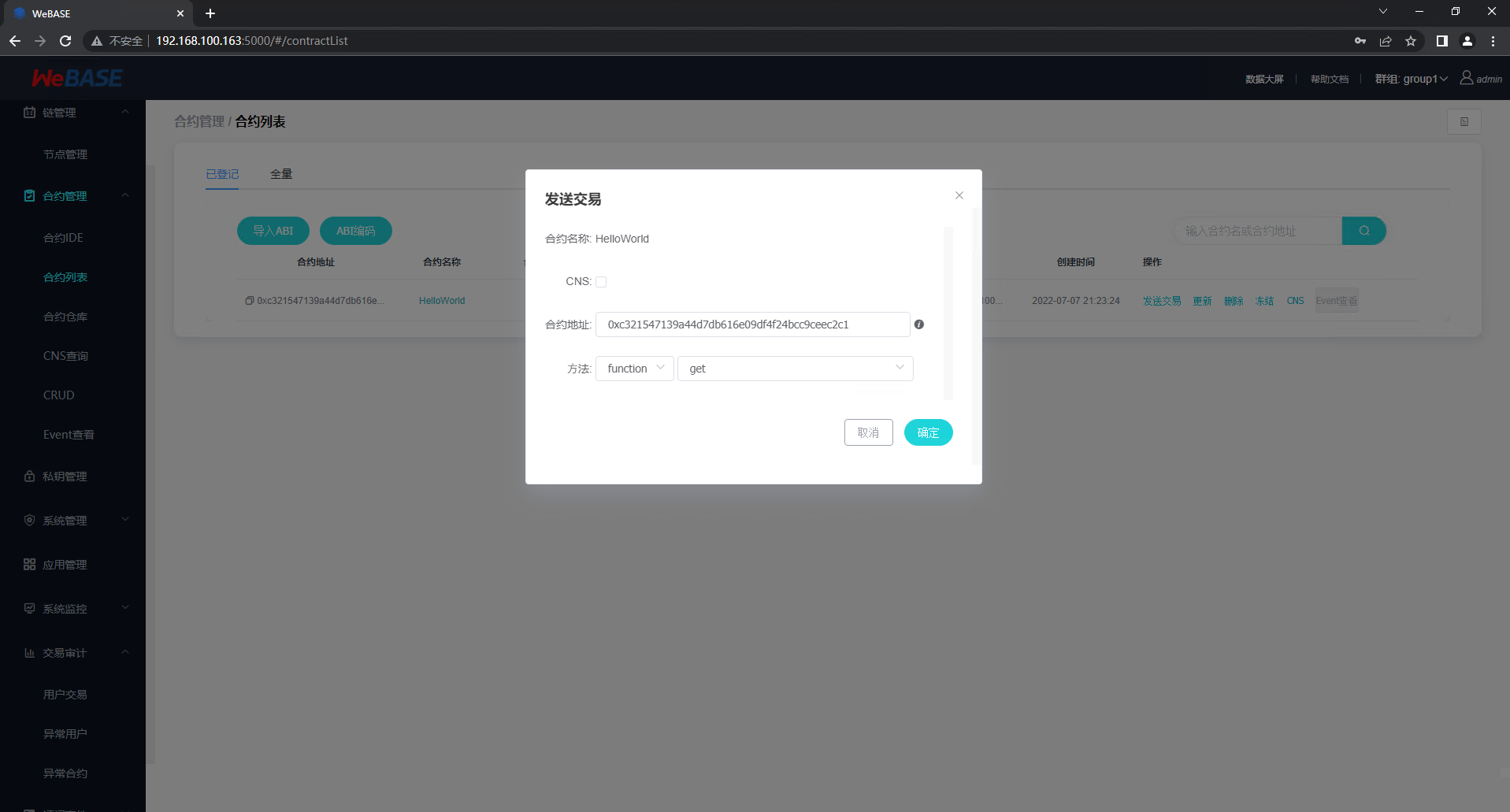Viewport: 1510px width, 812px height.
Task: Tick the CNS checkbox
Action: click(x=601, y=282)
